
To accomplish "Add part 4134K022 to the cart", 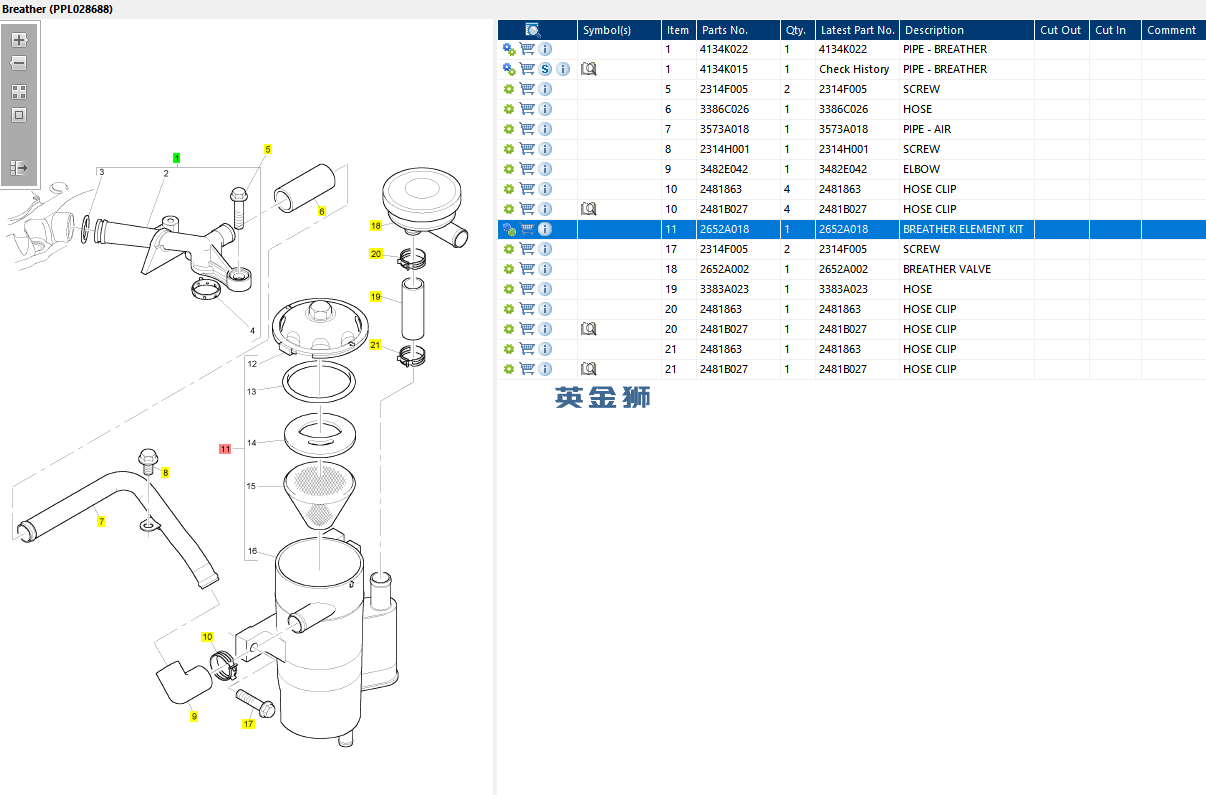I will tap(527, 49).
